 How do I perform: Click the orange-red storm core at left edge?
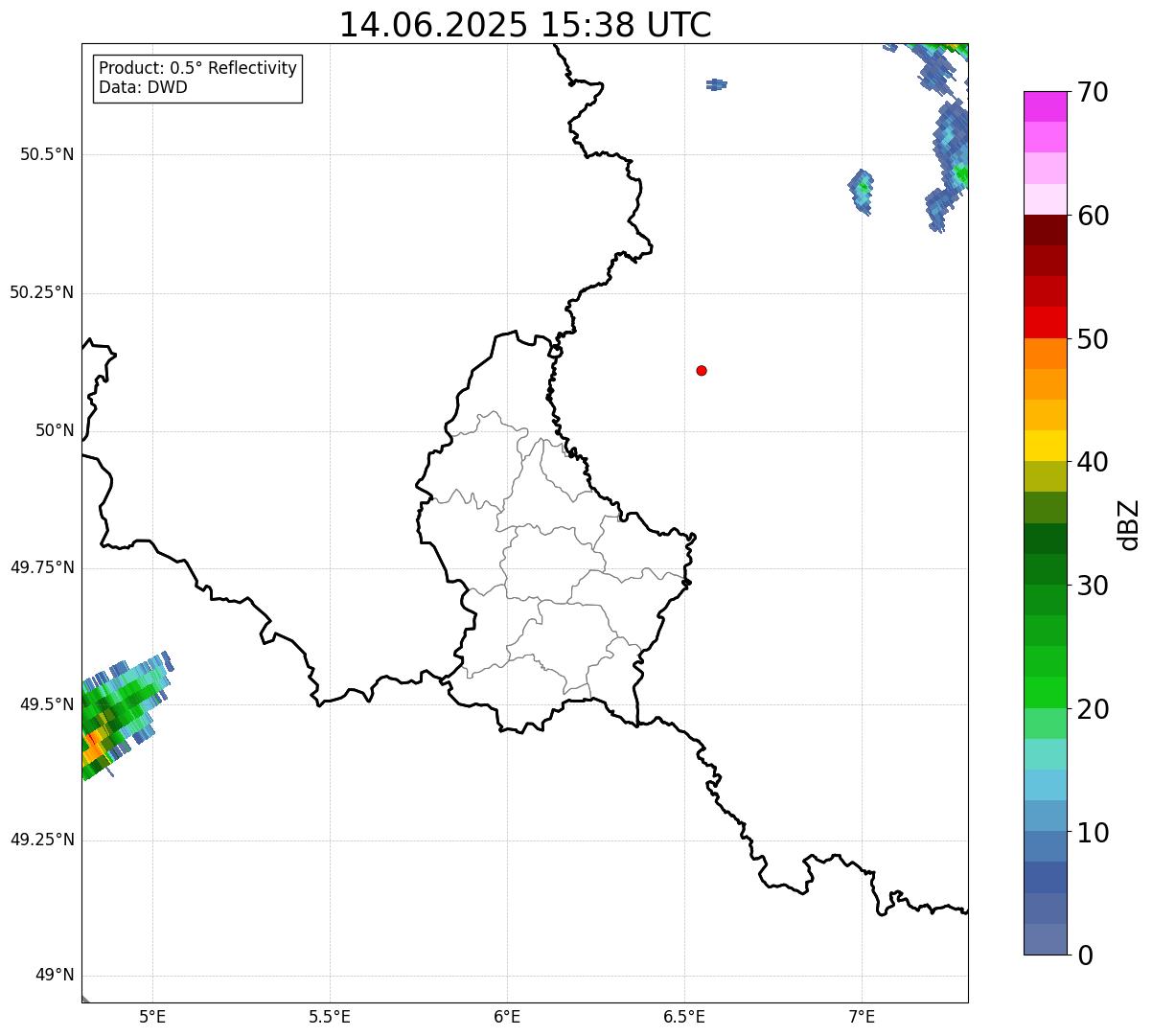[x=93, y=748]
